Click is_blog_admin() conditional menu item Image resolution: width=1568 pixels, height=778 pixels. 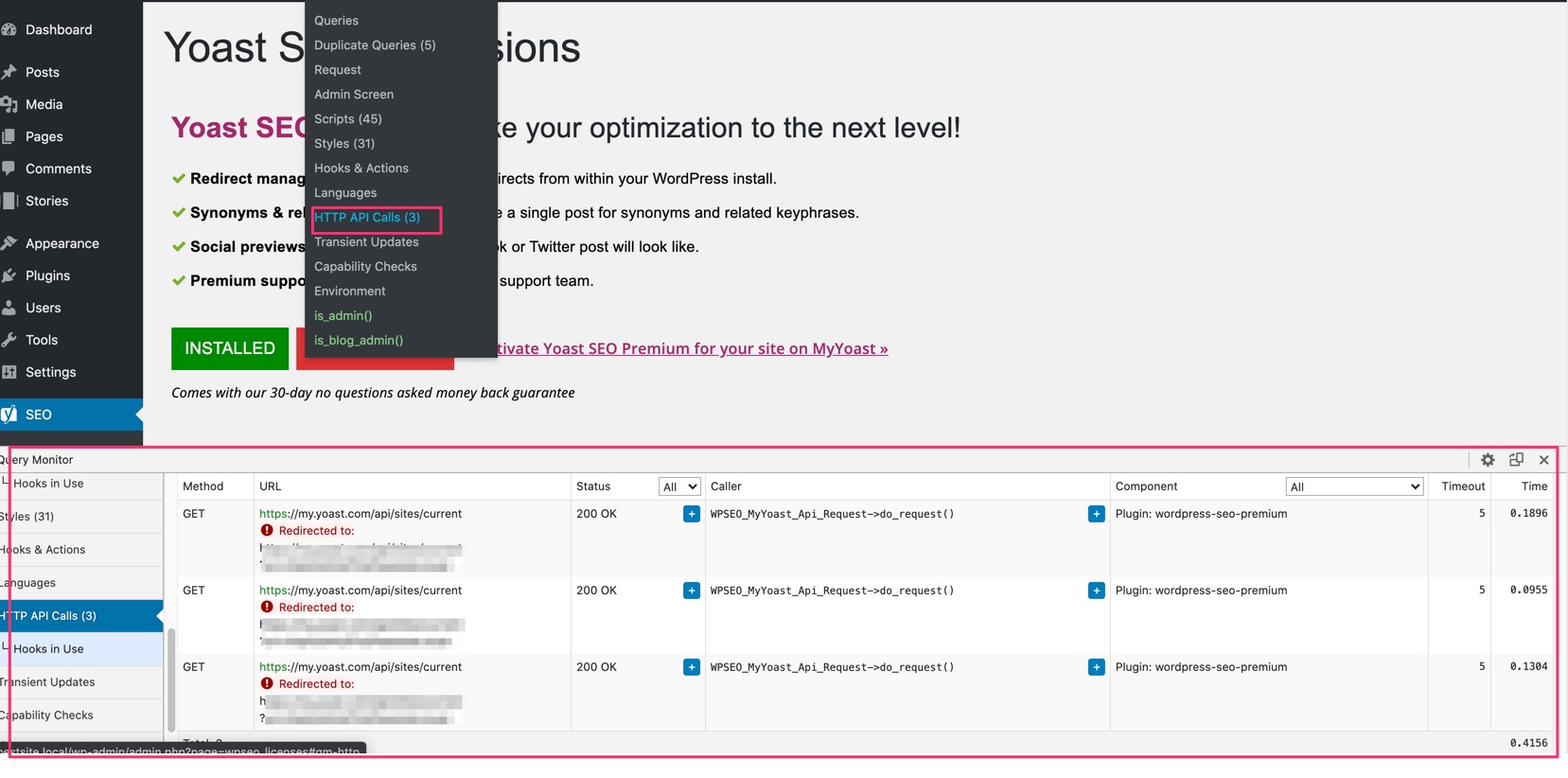coord(359,341)
